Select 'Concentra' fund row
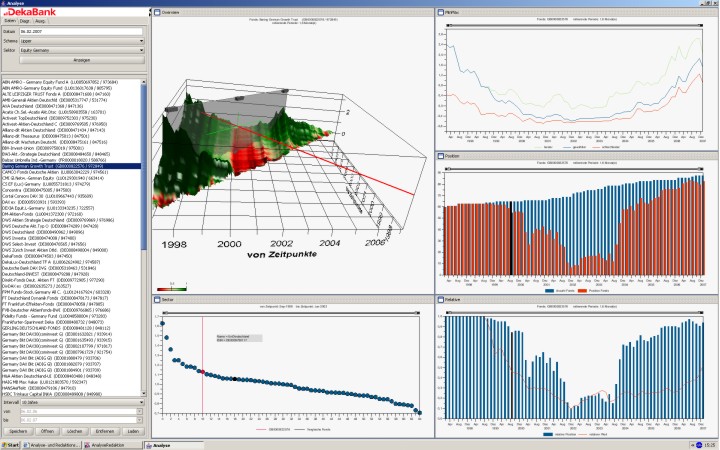The width and height of the screenshot is (720, 450). (x=72, y=190)
